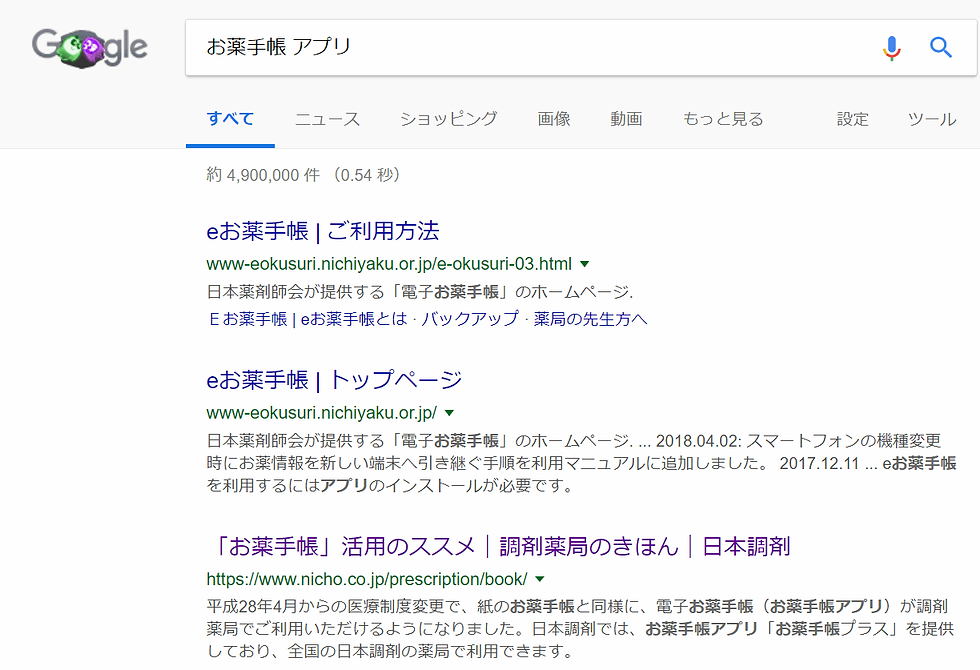The image size is (980, 670).
Task: Open result eお薬手帳 | トップページ
Action: (x=334, y=380)
